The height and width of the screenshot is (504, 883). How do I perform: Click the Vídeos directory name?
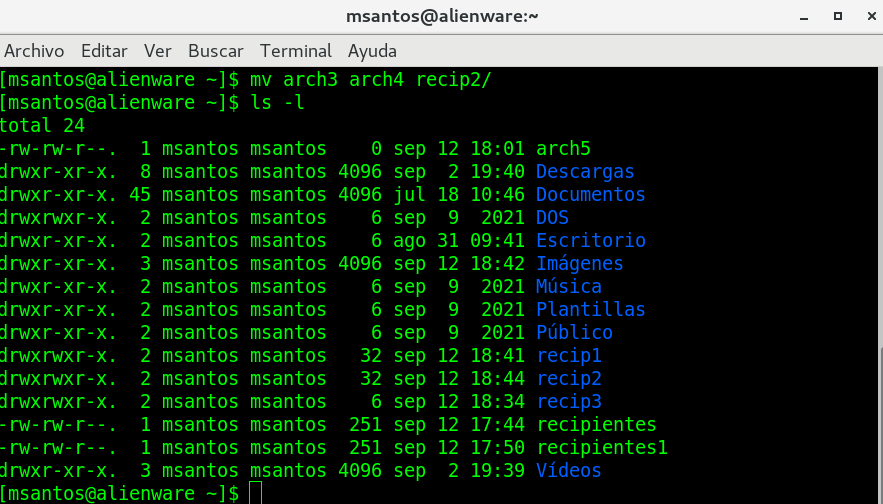pyautogui.click(x=568, y=470)
